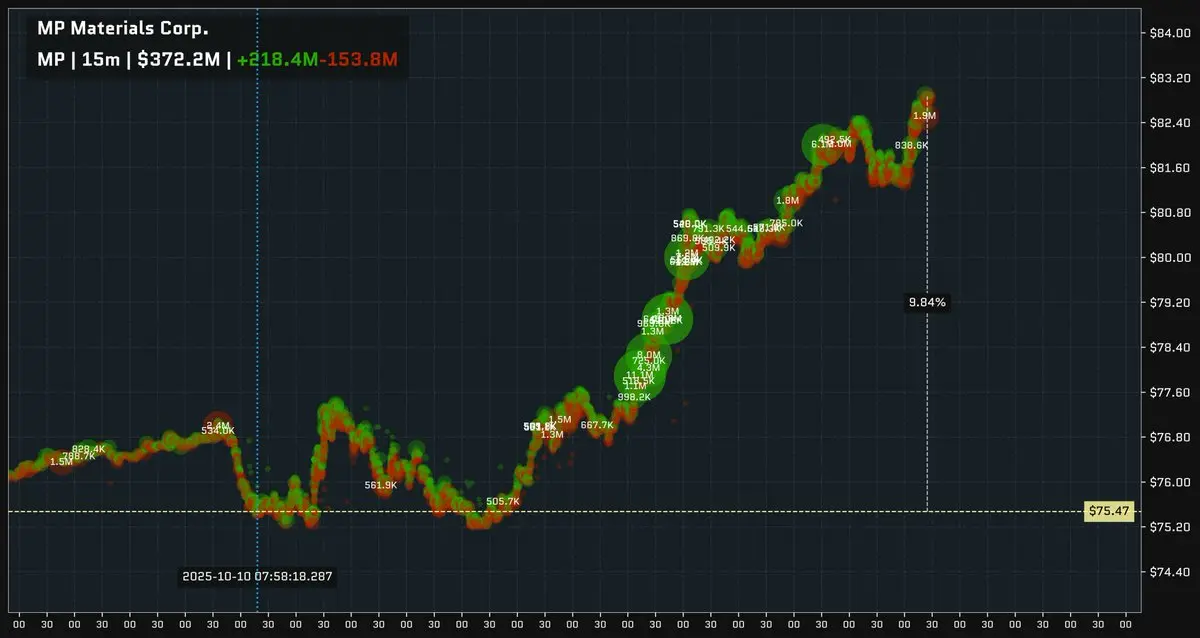Click the $80.00 price axis label

(1168, 258)
